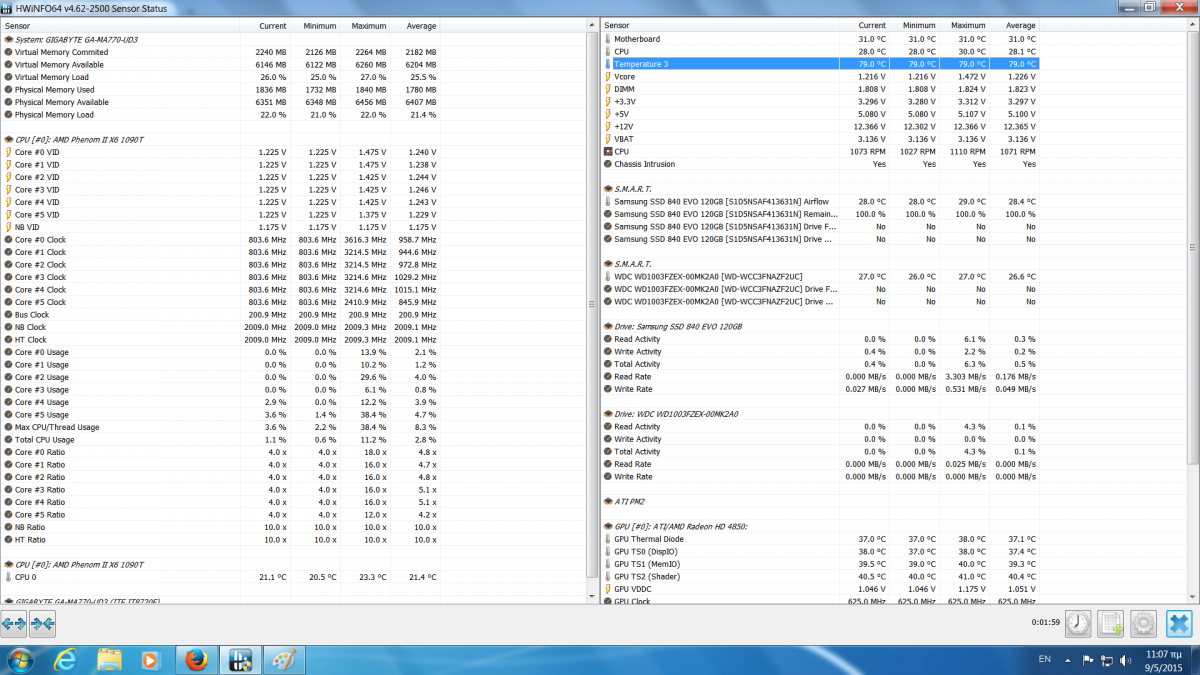
Task: Show hidden system tray icons
Action: 1067,660
